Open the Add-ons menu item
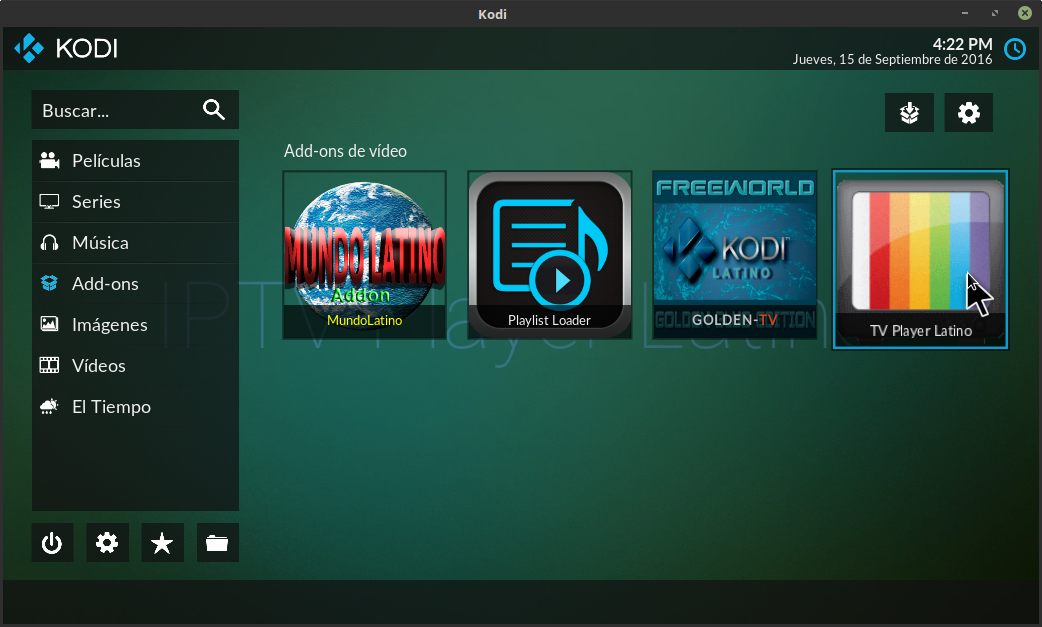The width and height of the screenshot is (1042, 627). (x=135, y=284)
